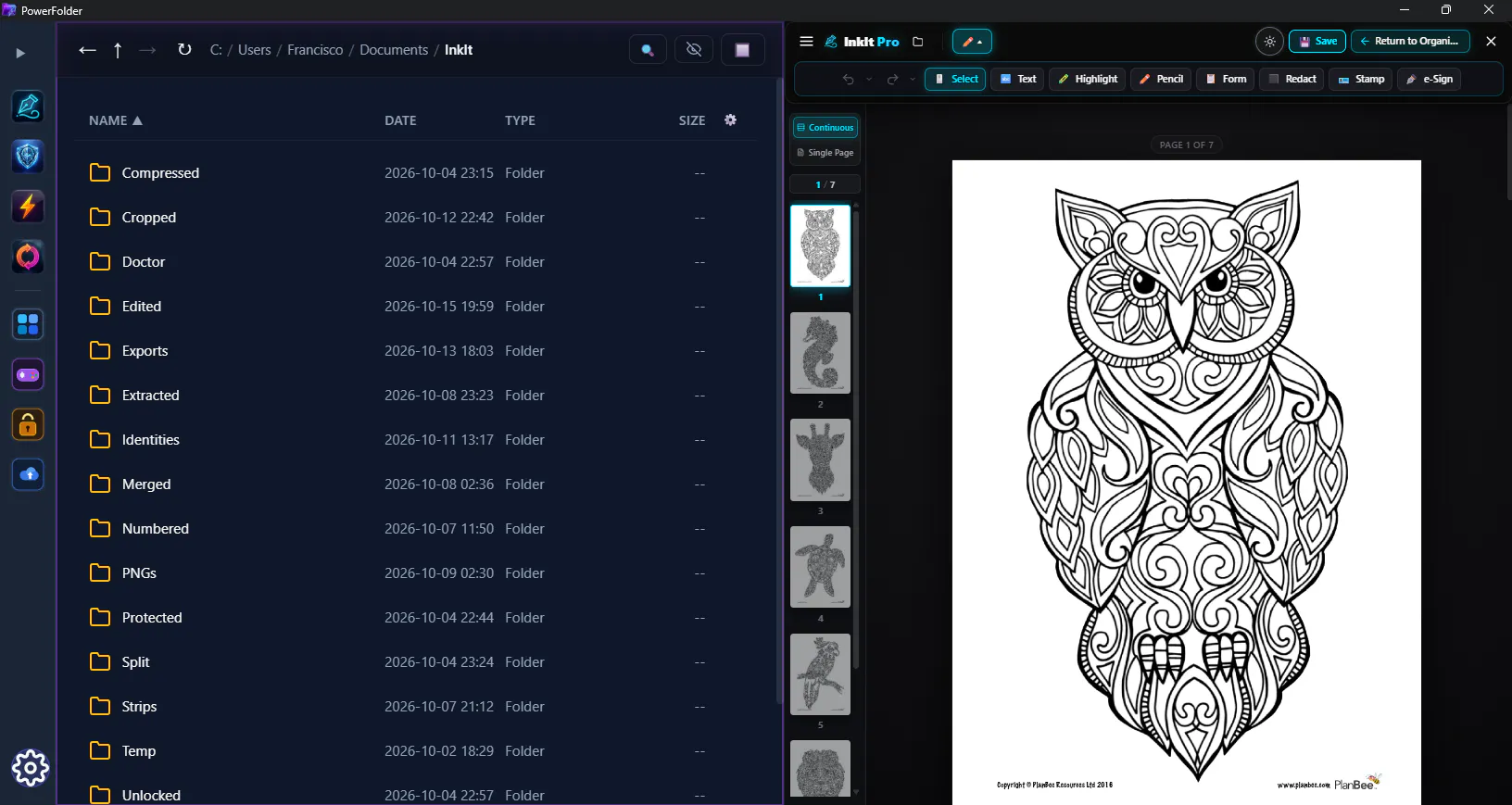Open the redo history dropdown chevron
Screen dimensions: 1512x805
click(x=913, y=80)
